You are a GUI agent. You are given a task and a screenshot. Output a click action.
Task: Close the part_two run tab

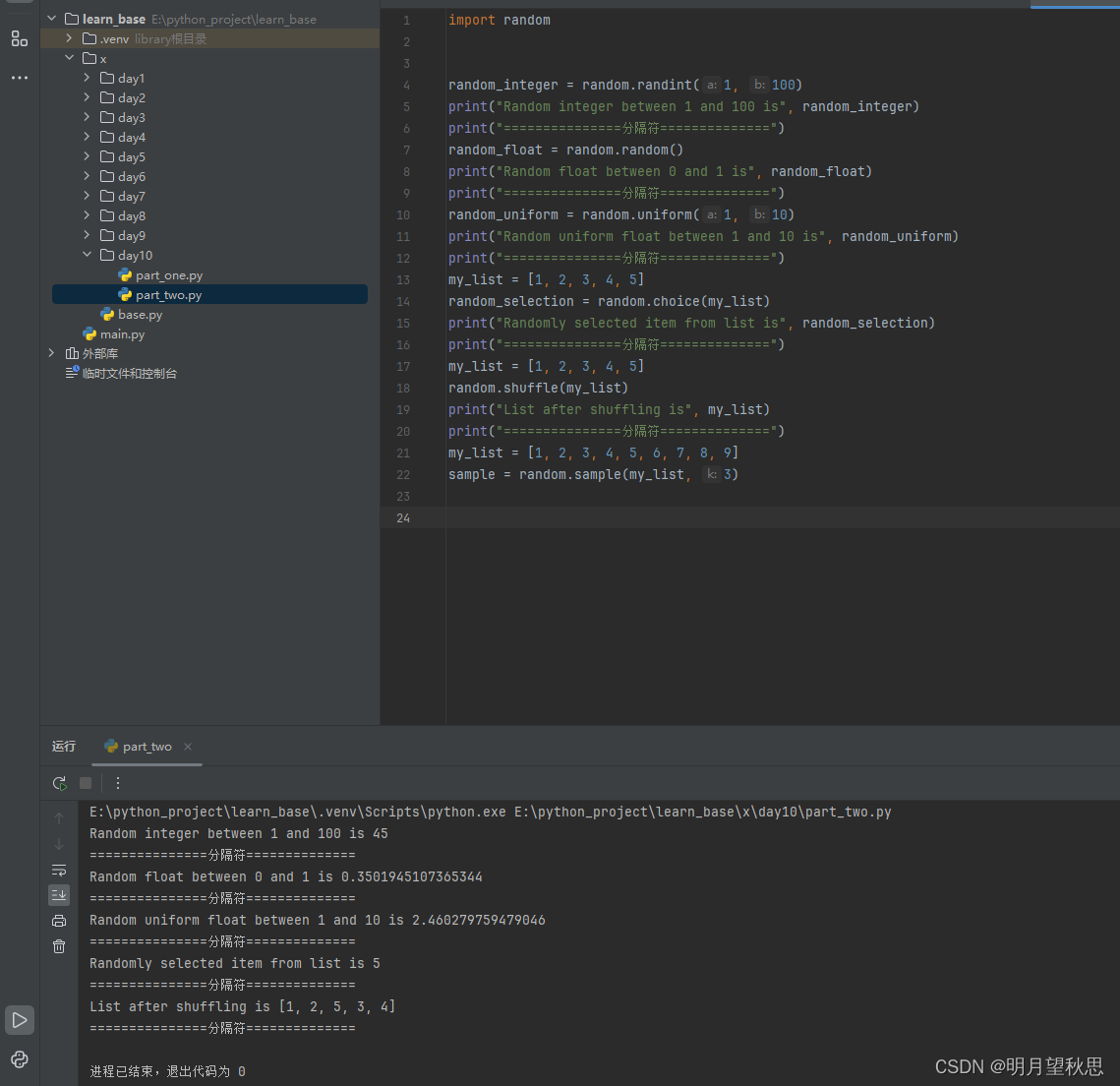pyautogui.click(x=188, y=747)
